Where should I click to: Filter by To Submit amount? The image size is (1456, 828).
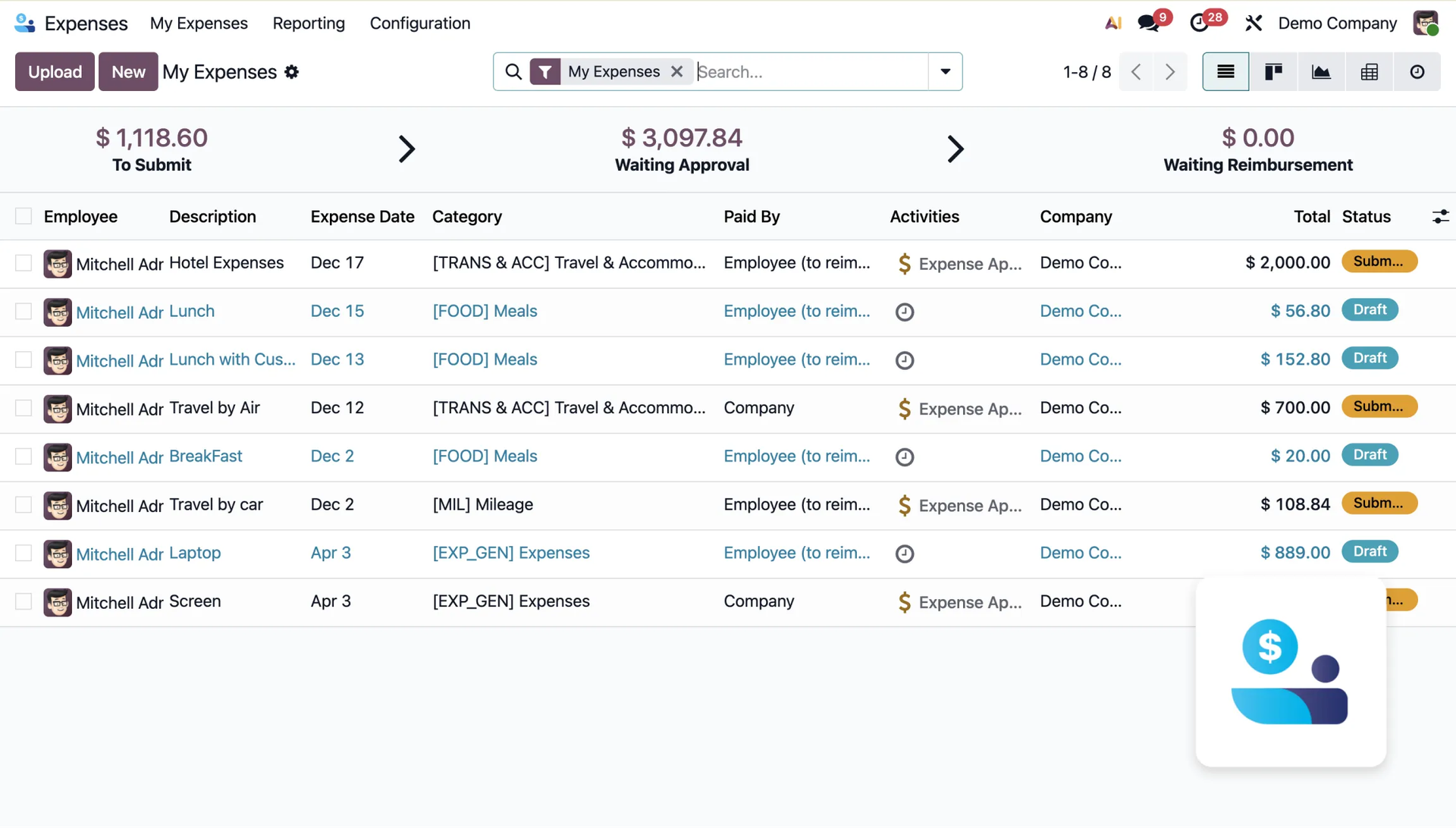[x=152, y=138]
